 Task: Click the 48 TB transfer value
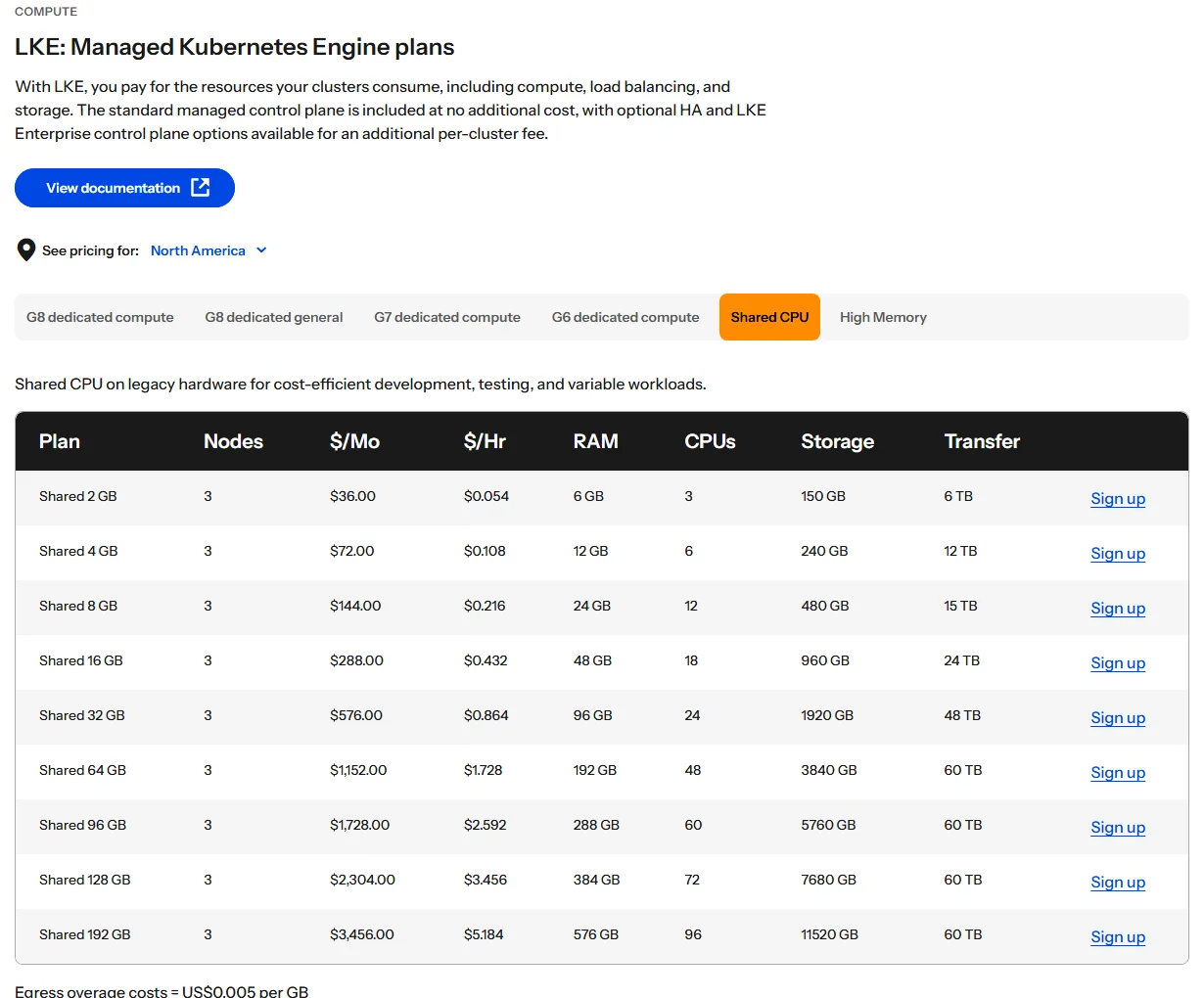tap(962, 715)
